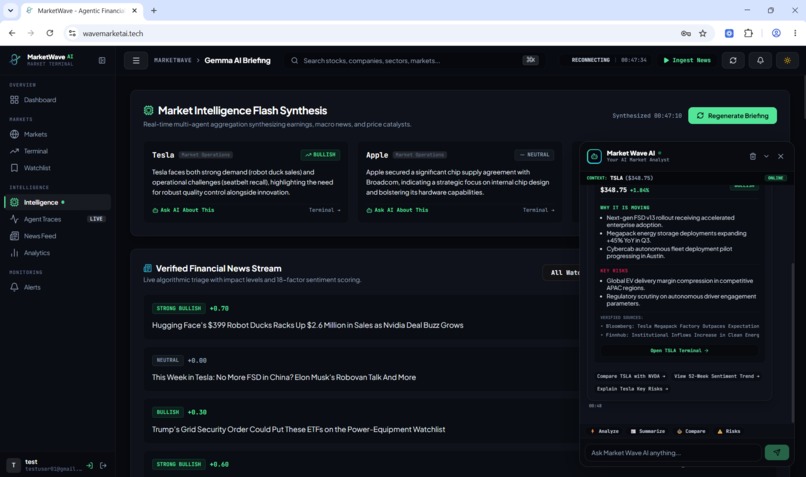Click Ask AI About This on Apple card
The height and width of the screenshot is (477, 806).
click(x=397, y=210)
